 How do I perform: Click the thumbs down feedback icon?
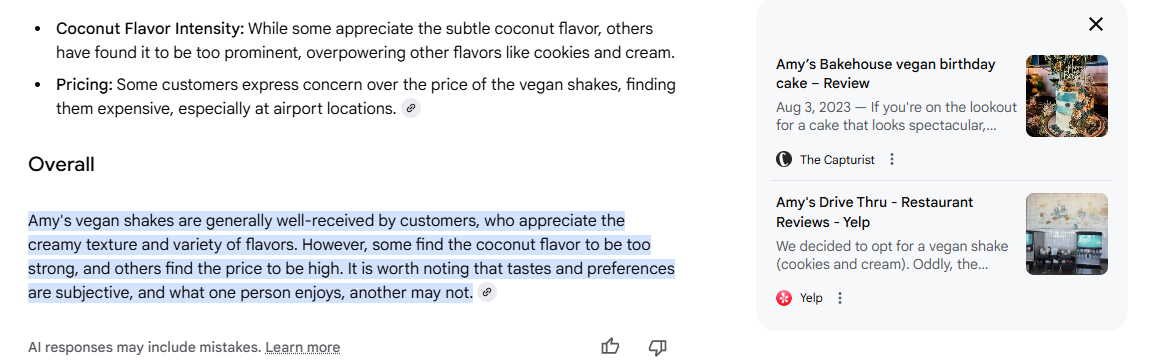pyautogui.click(x=657, y=347)
